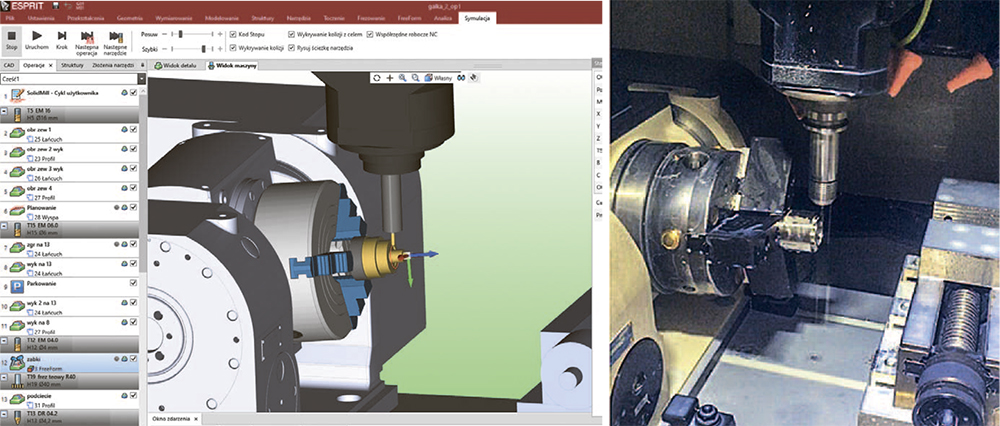Click the podciecie operation icon
This screenshot has width=1000, height=426.
(x=17, y=399)
